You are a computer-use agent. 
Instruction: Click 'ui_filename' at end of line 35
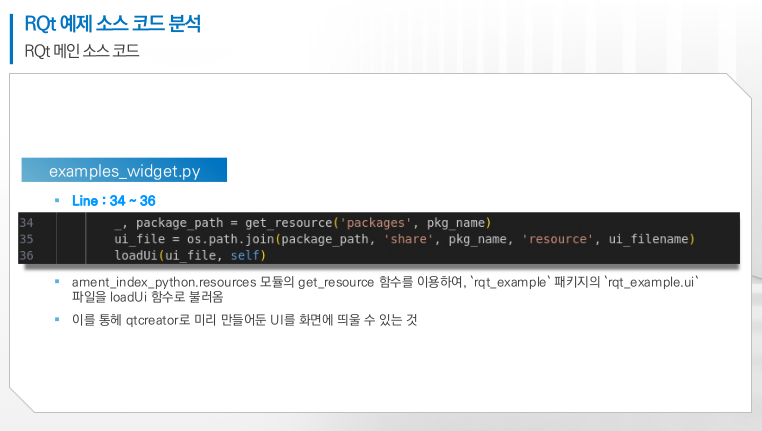pyautogui.click(x=648, y=239)
